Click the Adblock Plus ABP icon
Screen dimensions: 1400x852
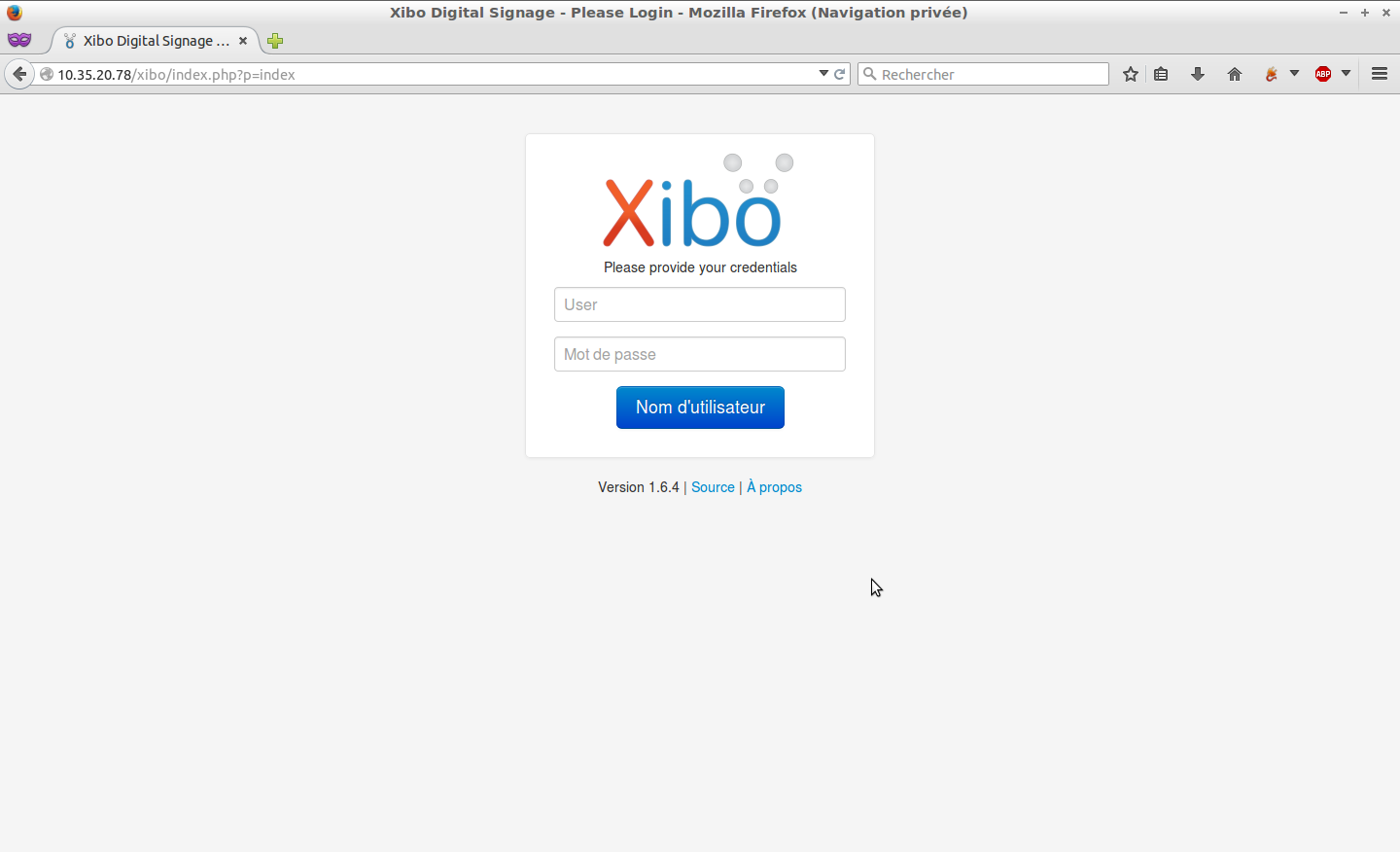[x=1323, y=74]
